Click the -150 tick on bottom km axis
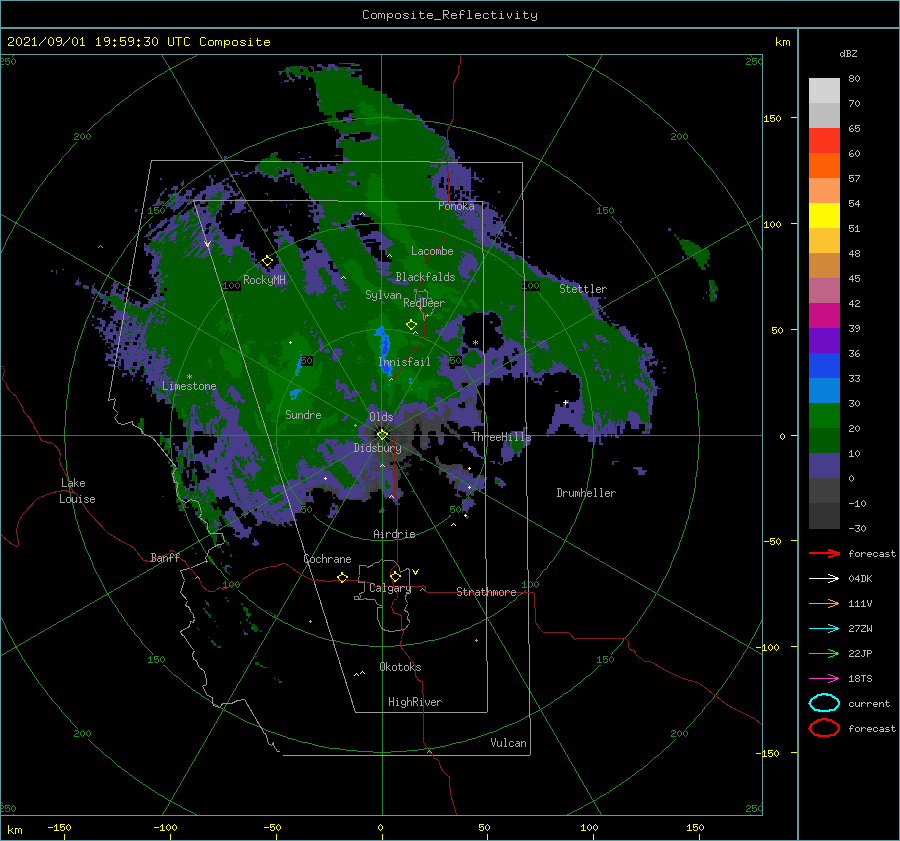This screenshot has width=900, height=841. click(59, 827)
